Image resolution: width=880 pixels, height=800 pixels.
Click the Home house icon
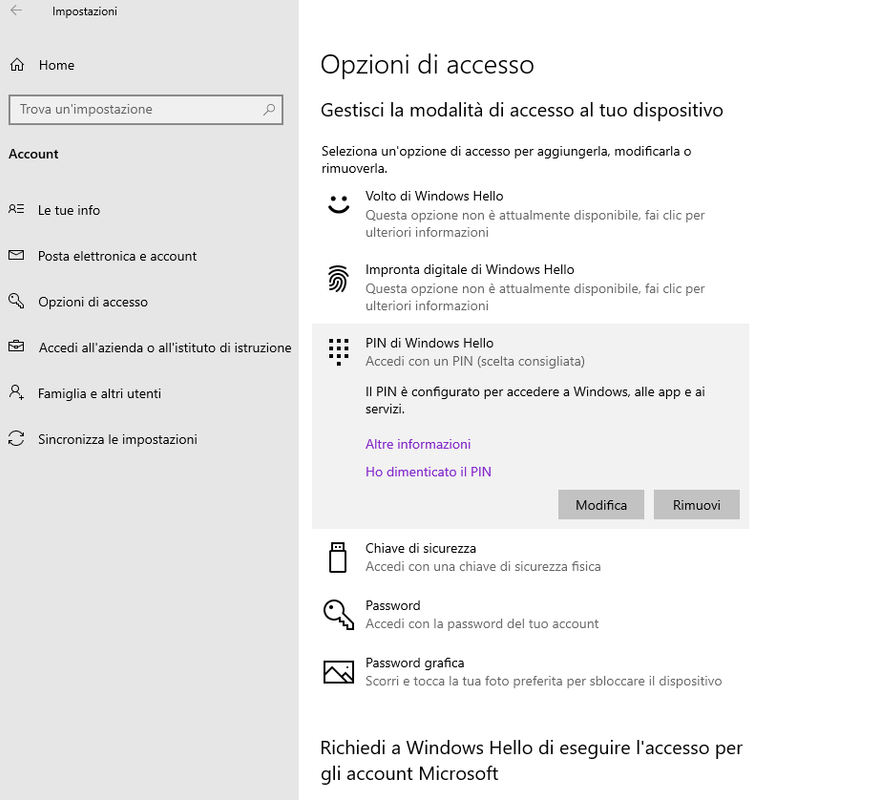click(x=17, y=65)
